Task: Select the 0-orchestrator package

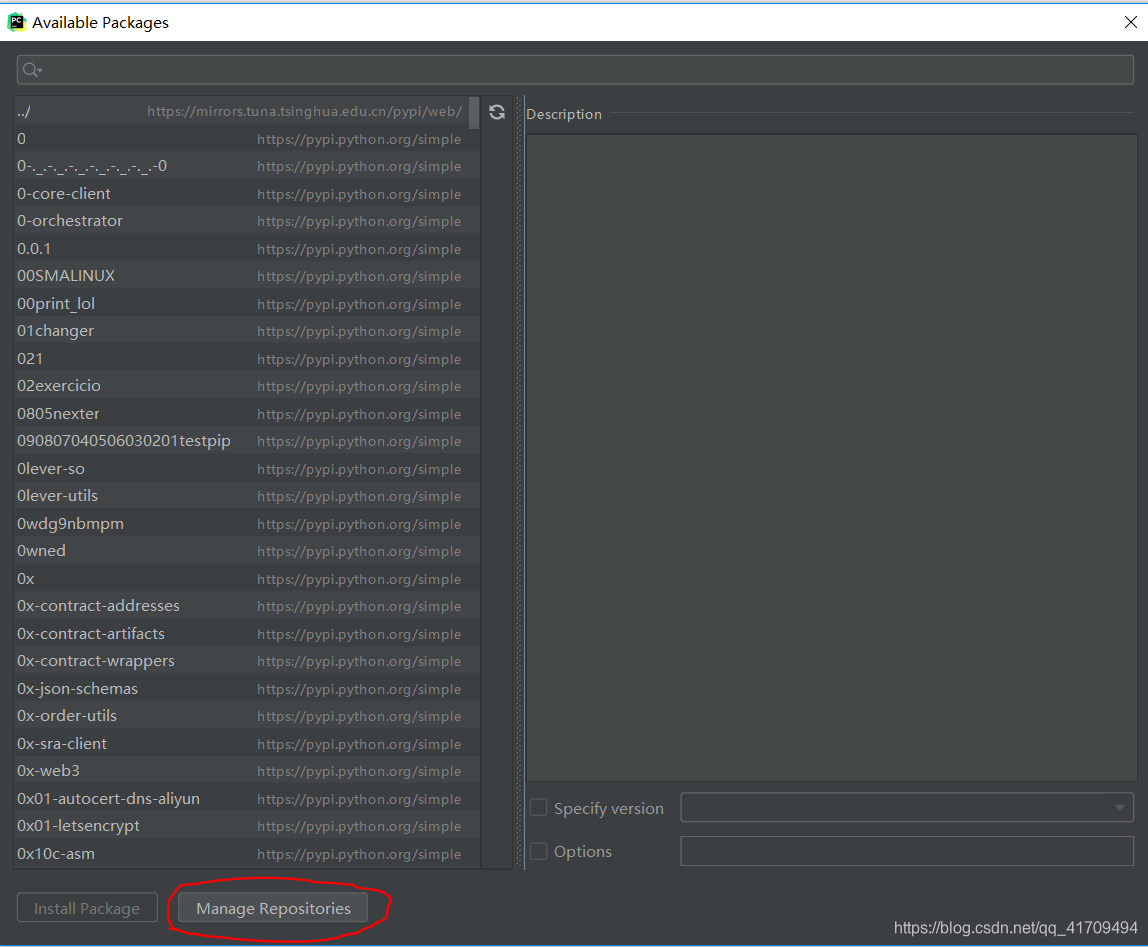Action: 247,221
